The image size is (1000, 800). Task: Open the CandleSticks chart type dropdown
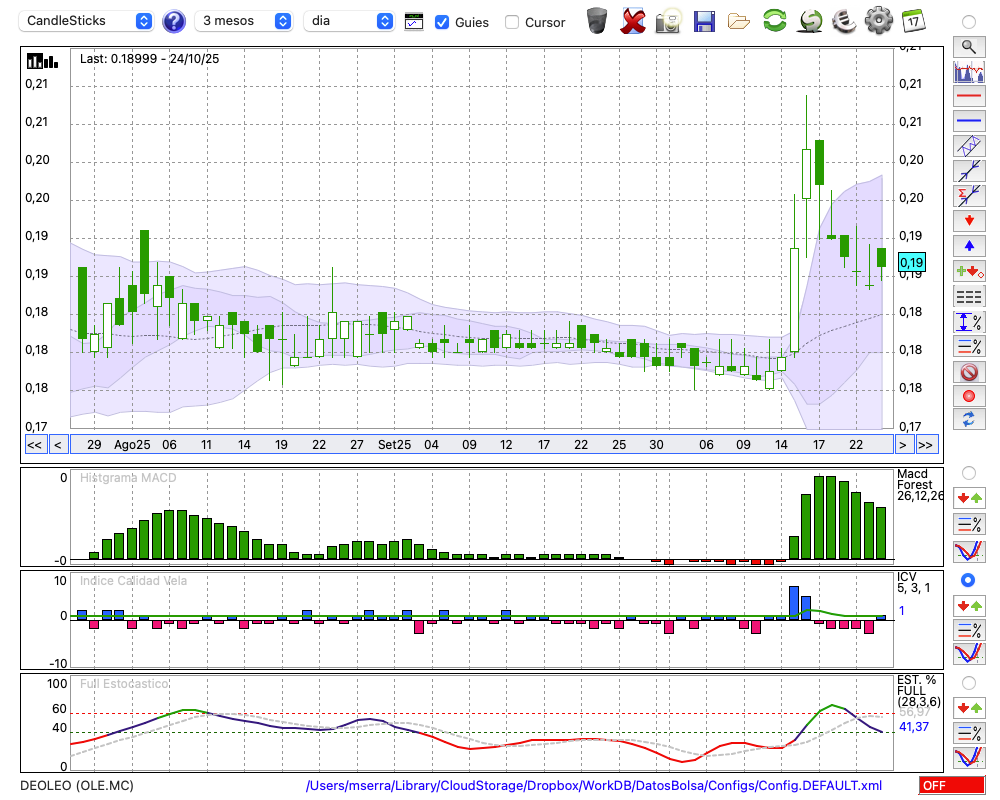click(x=88, y=21)
